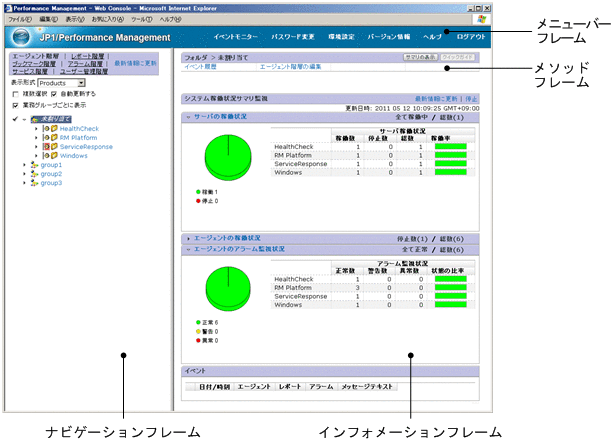Click the server status green pie chart
Viewport: 613px width, 445px height.
tap(228, 158)
